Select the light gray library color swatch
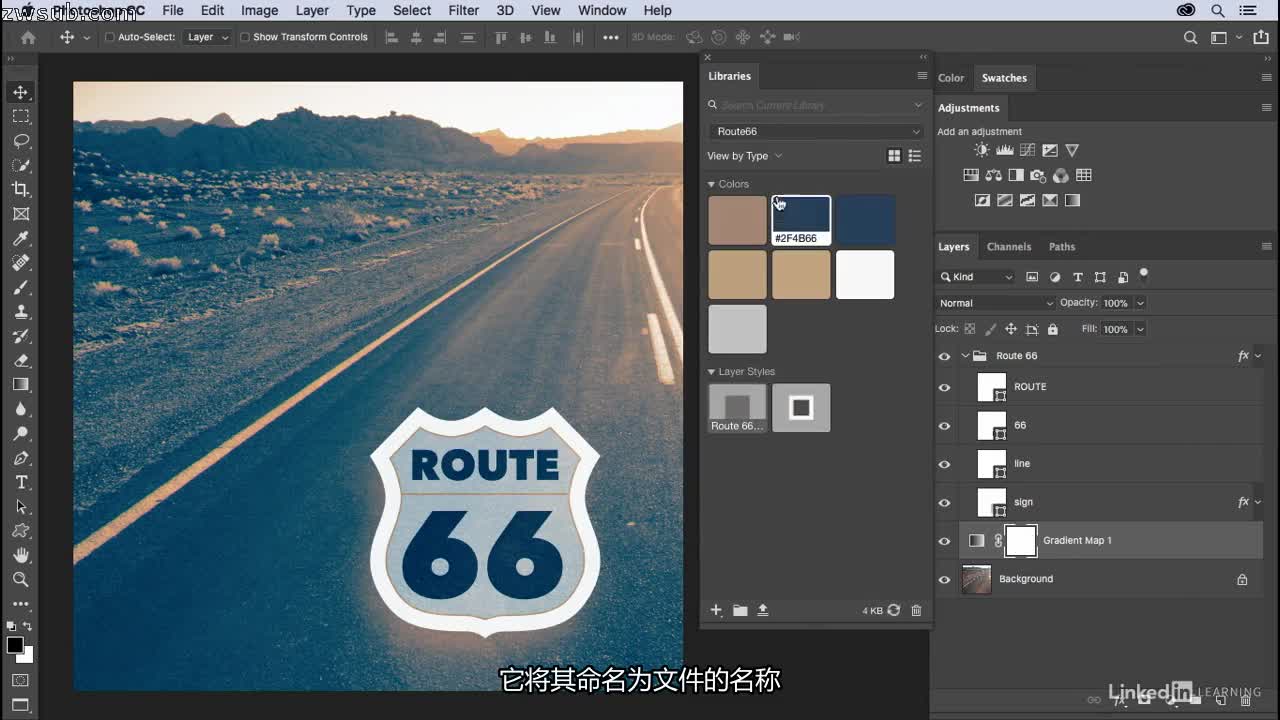Screen dimensions: 1280x720 click(x=737, y=329)
